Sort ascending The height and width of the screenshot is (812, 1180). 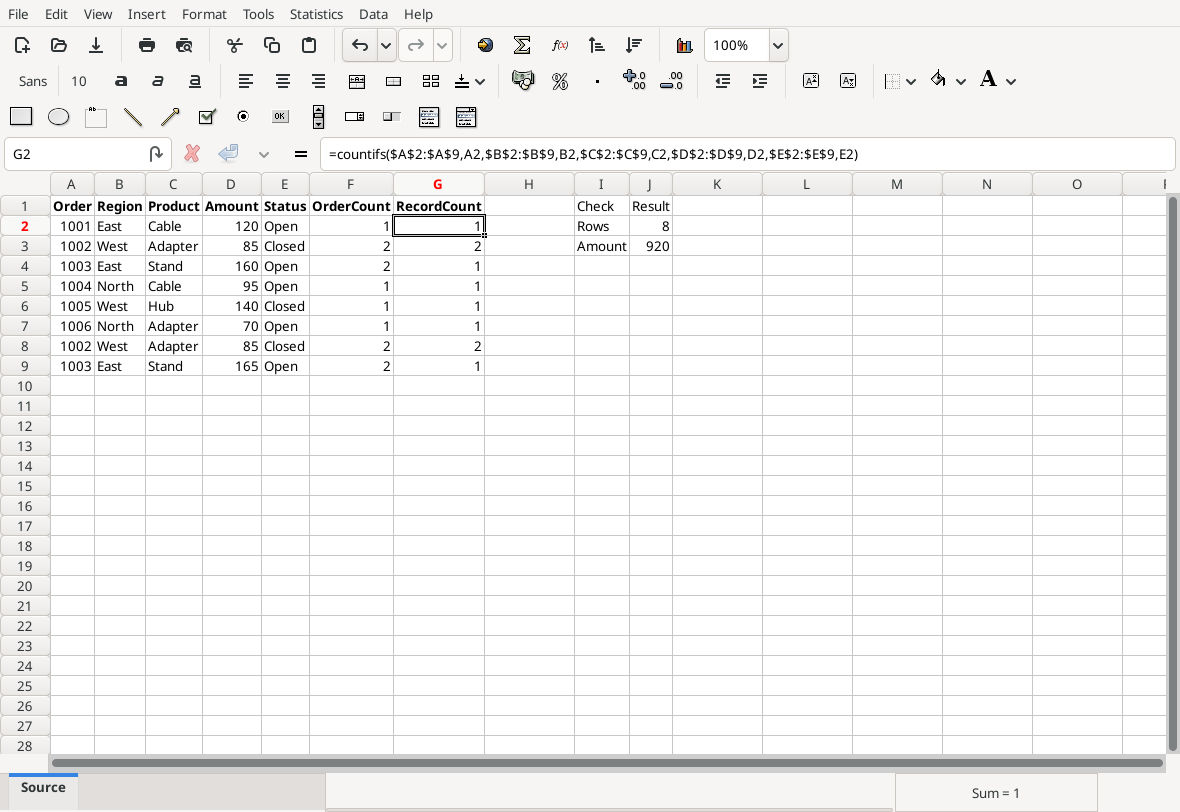coord(596,45)
